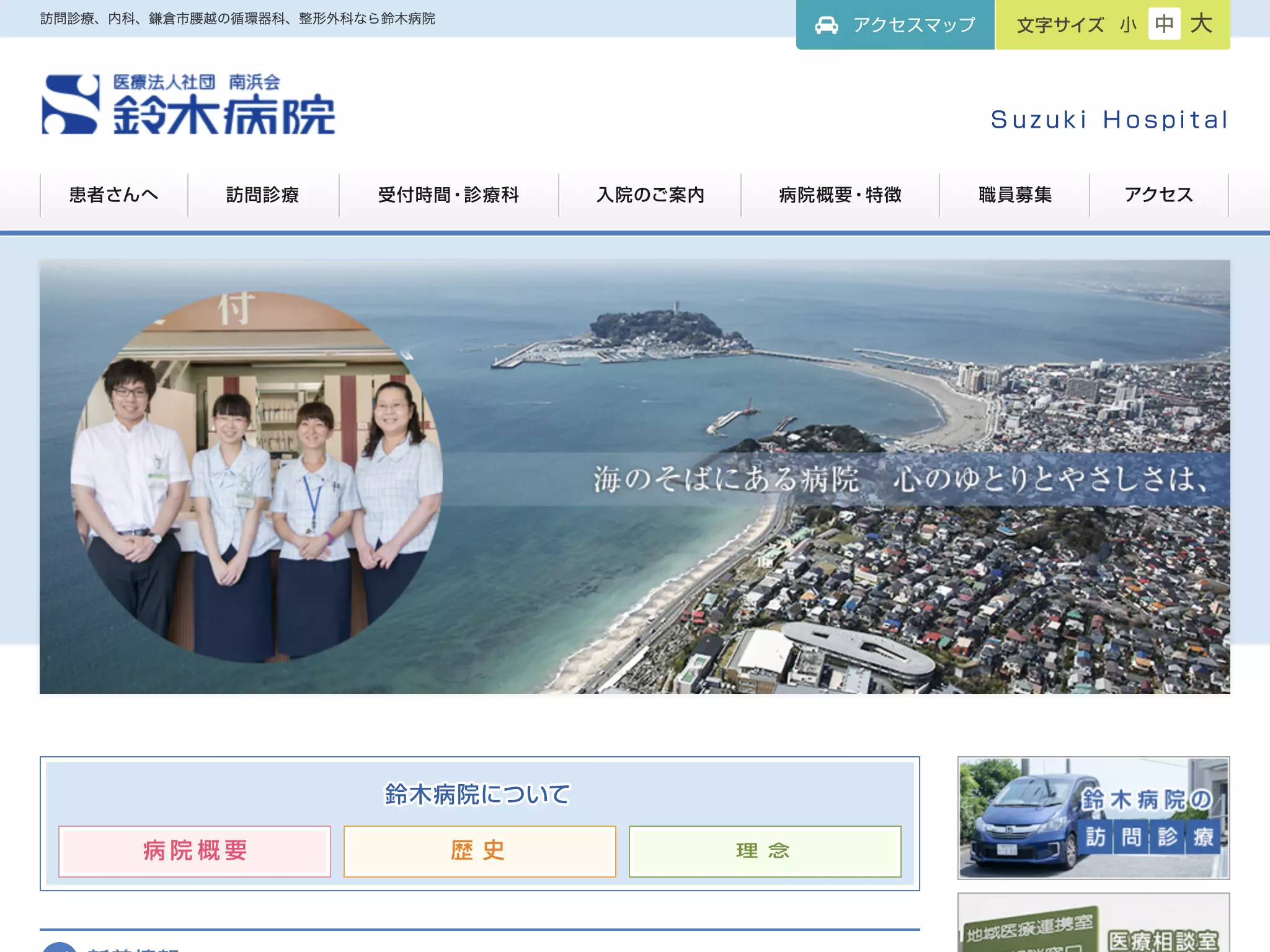Open 病院概要・特徴 navigation item
1270x952 pixels.
[840, 195]
